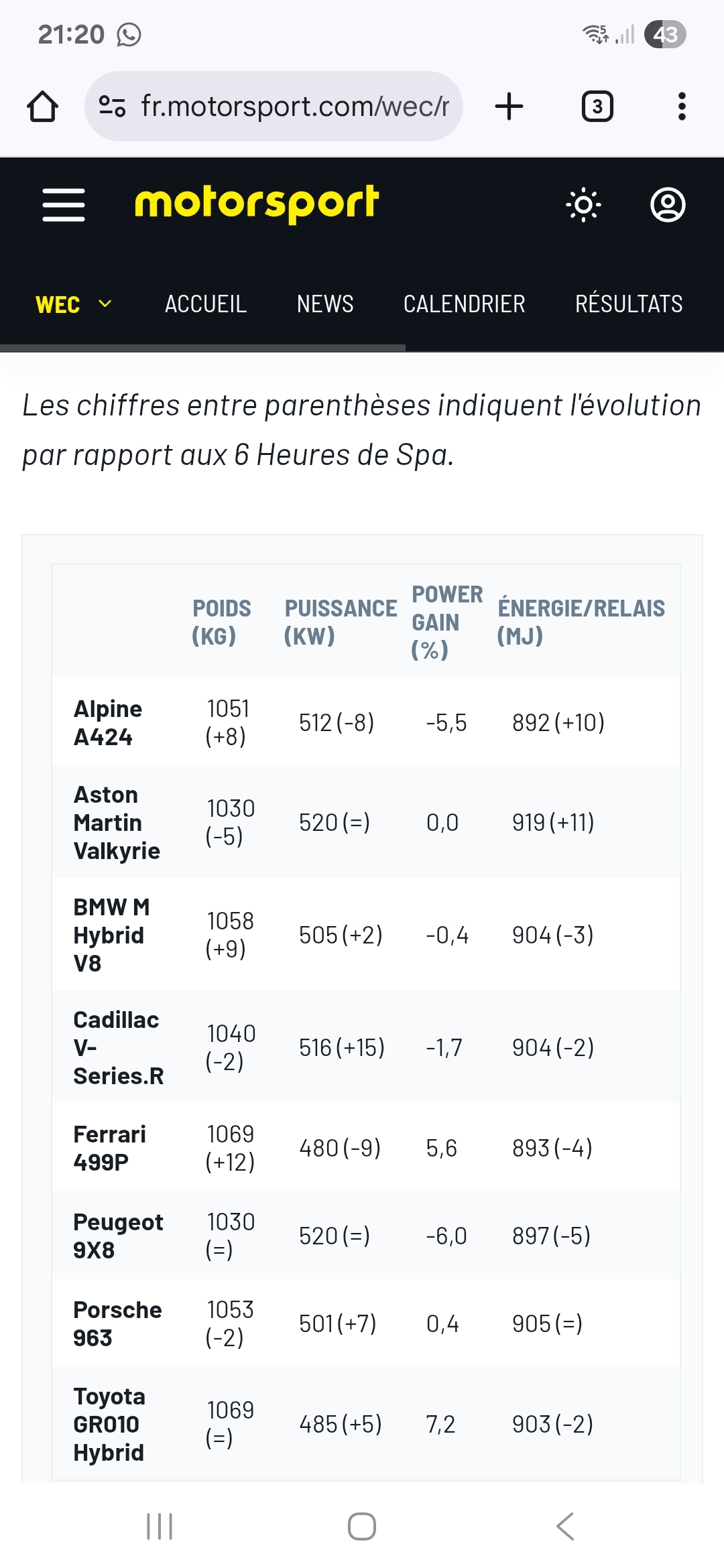724x1568 pixels.
Task: Open site settings icon in address bar
Action: pos(112,106)
